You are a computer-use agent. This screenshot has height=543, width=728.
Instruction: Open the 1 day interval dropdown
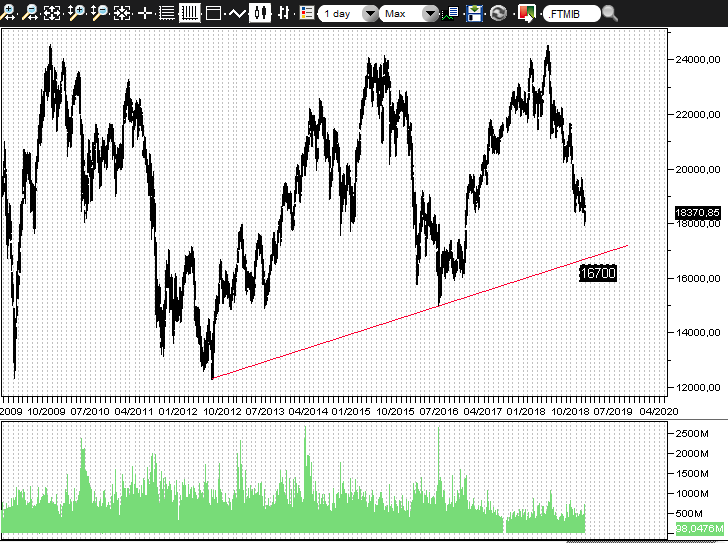tap(348, 13)
